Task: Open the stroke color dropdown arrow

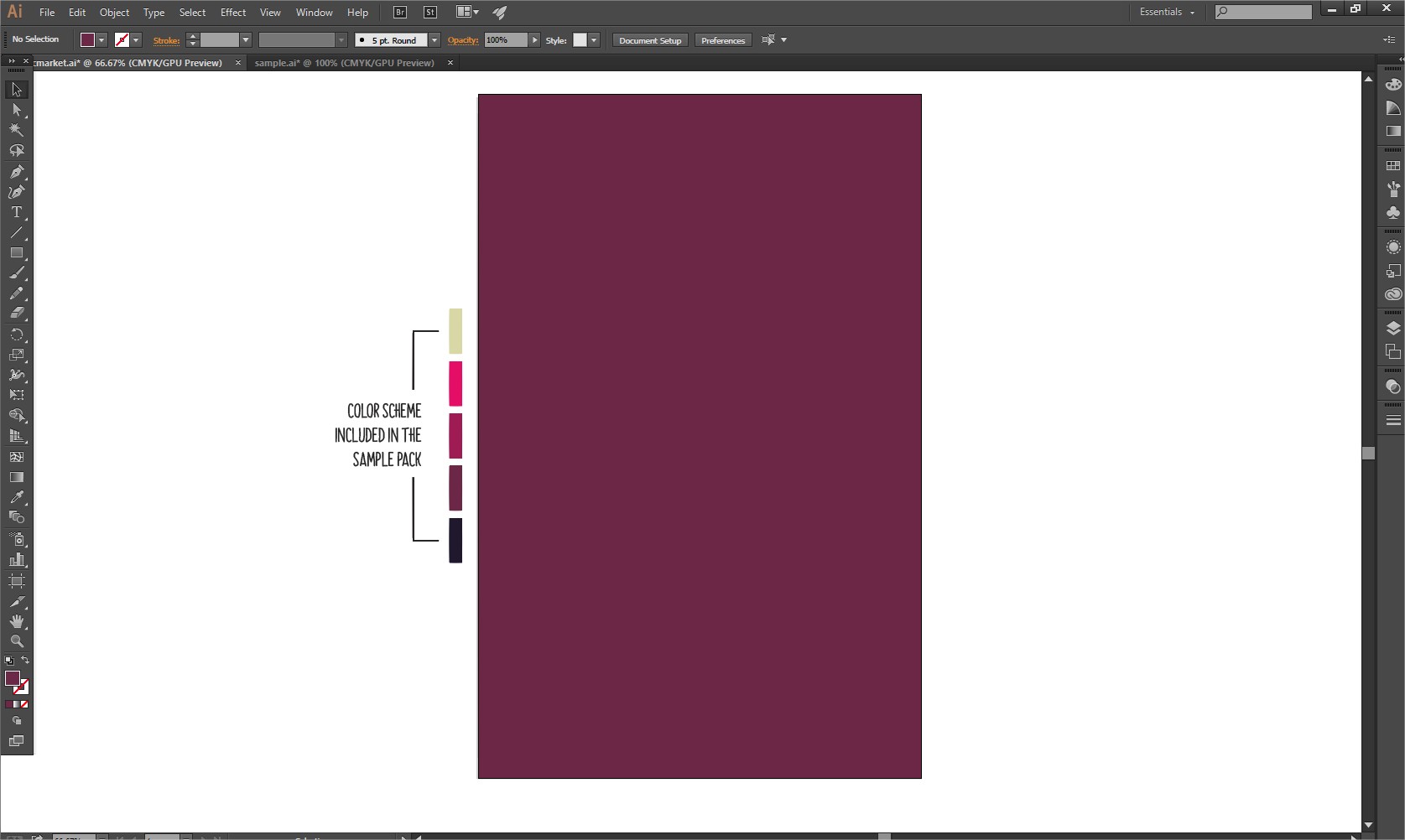Action: pos(136,40)
